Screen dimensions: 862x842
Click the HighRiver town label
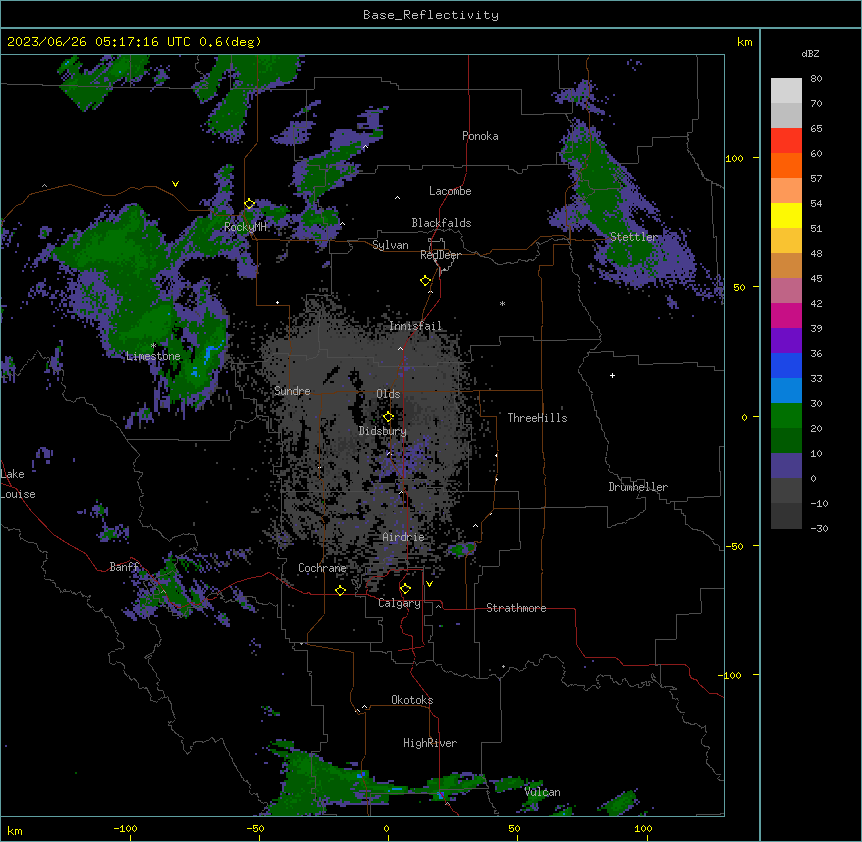430,743
